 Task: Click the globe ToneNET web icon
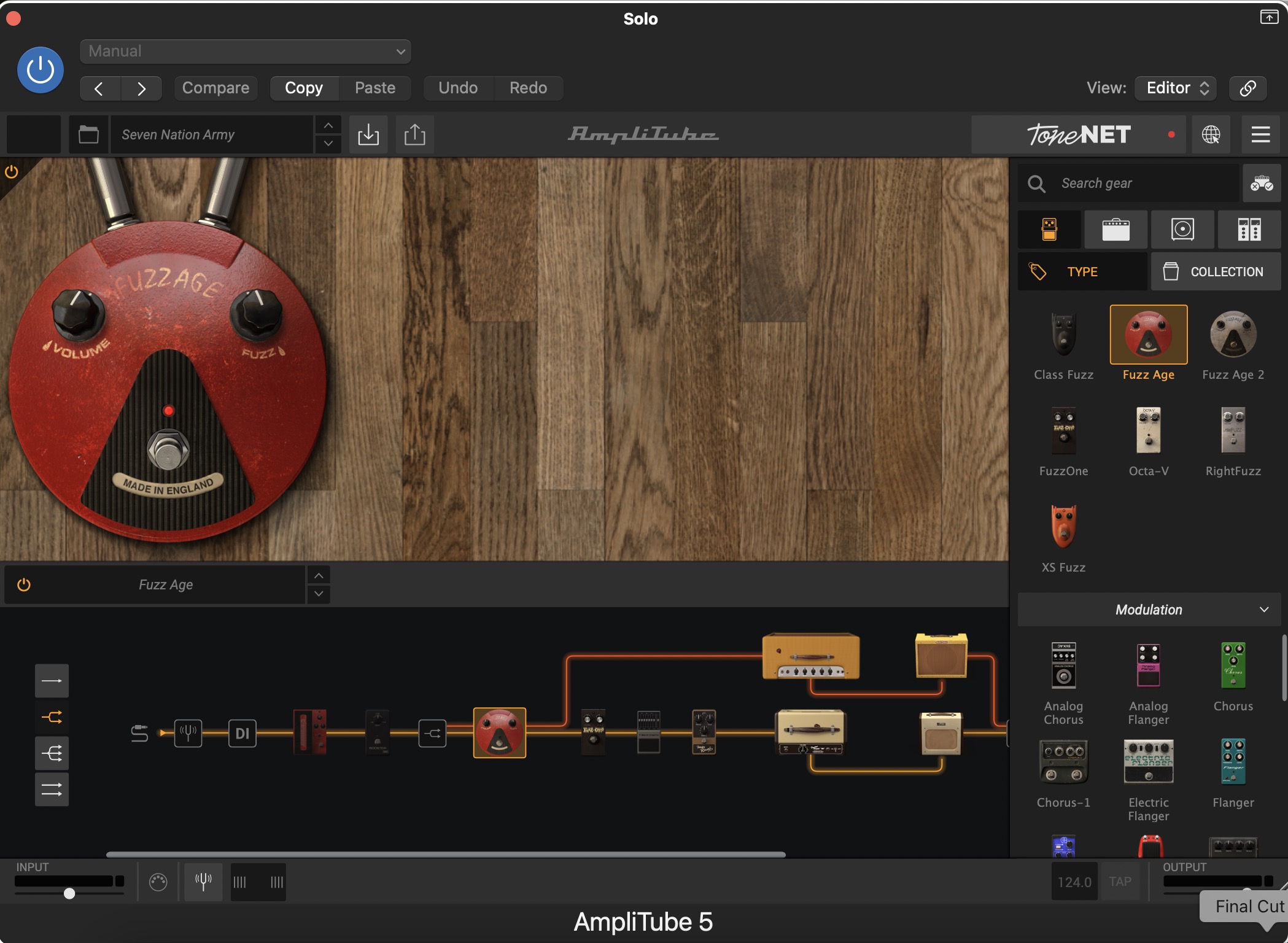(x=1211, y=134)
